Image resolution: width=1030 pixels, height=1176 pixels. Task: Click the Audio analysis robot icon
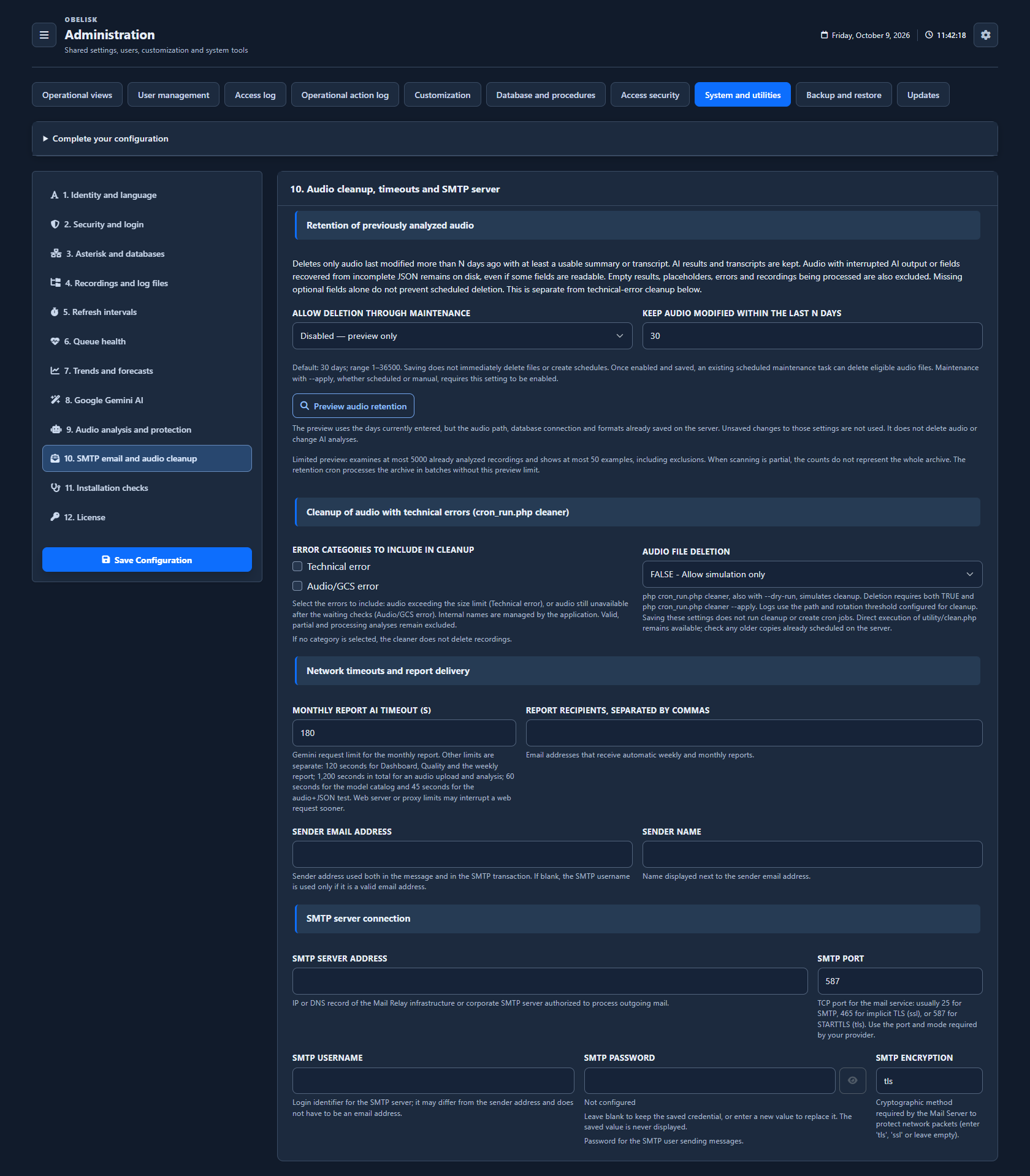[56, 430]
